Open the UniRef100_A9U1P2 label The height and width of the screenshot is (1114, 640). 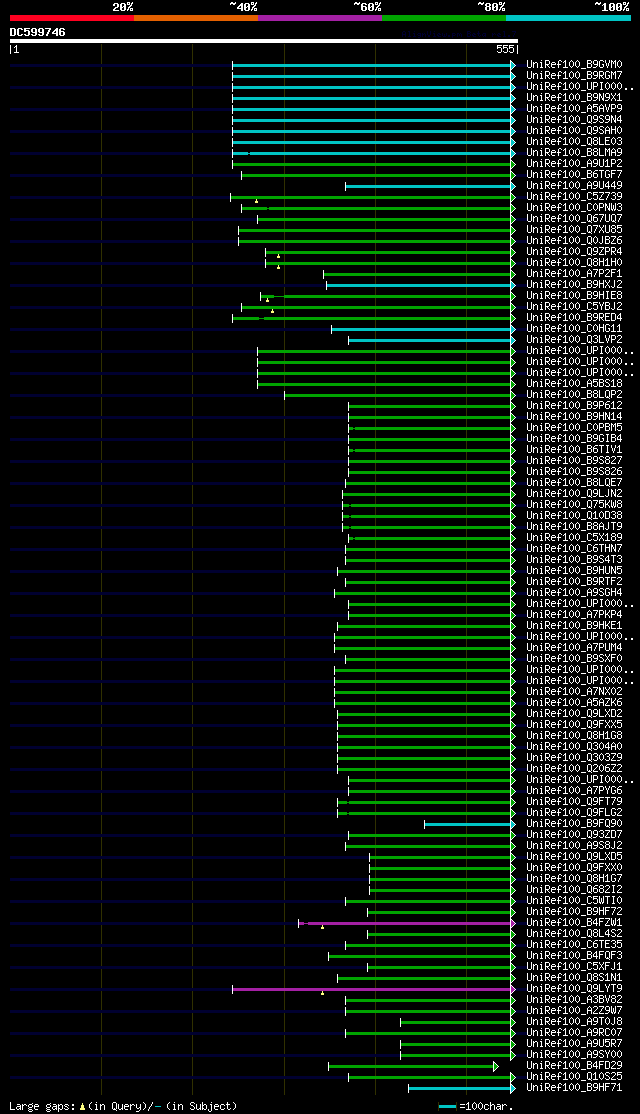click(575, 164)
